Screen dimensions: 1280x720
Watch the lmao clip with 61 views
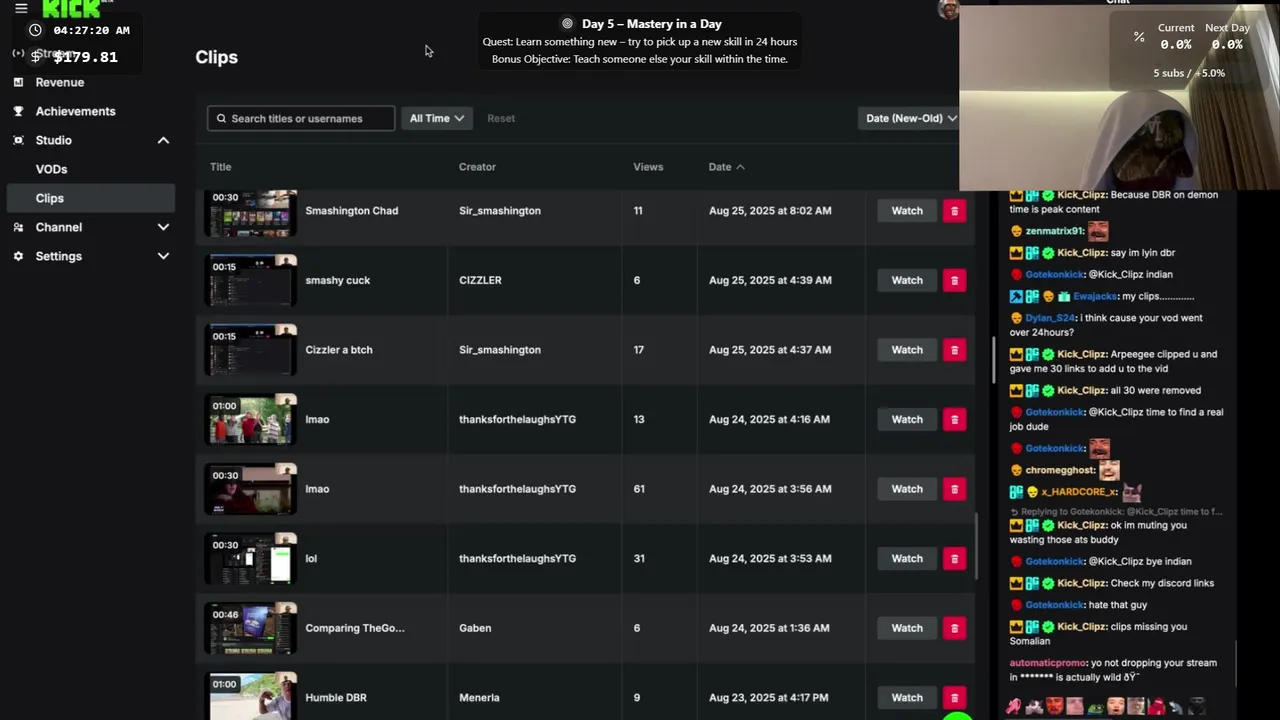point(907,489)
